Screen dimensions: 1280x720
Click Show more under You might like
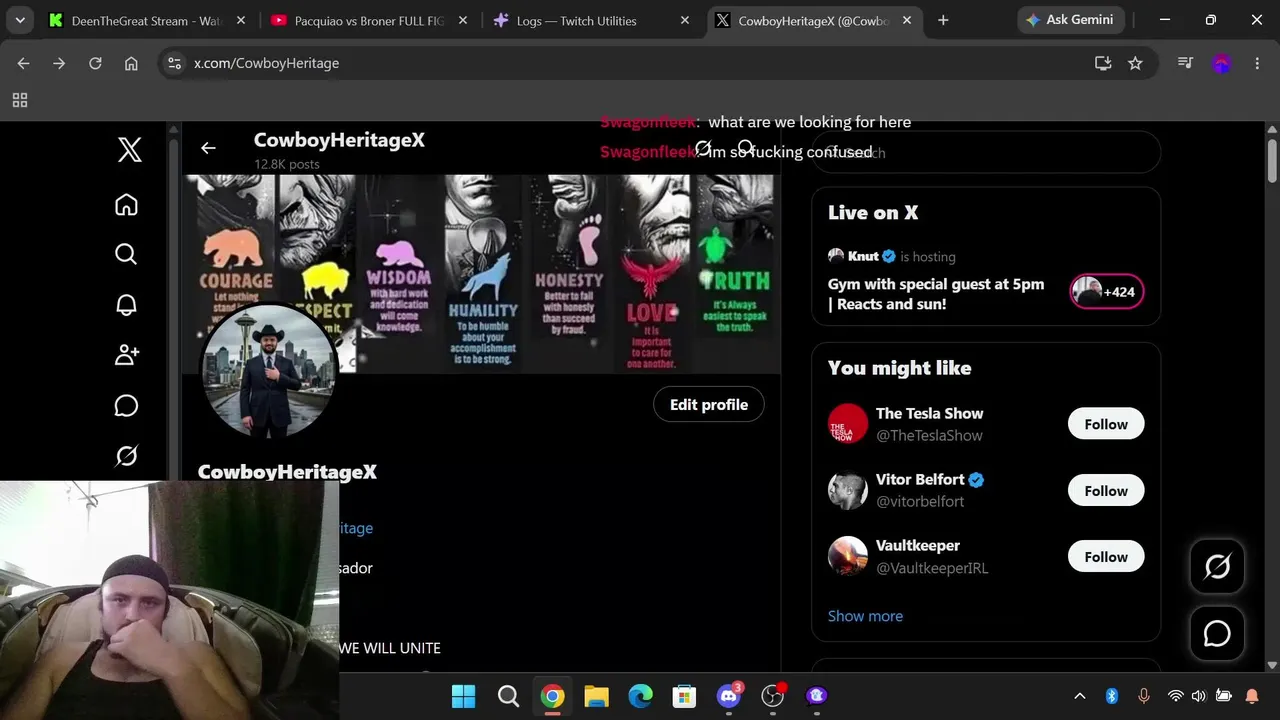pyautogui.click(x=865, y=616)
